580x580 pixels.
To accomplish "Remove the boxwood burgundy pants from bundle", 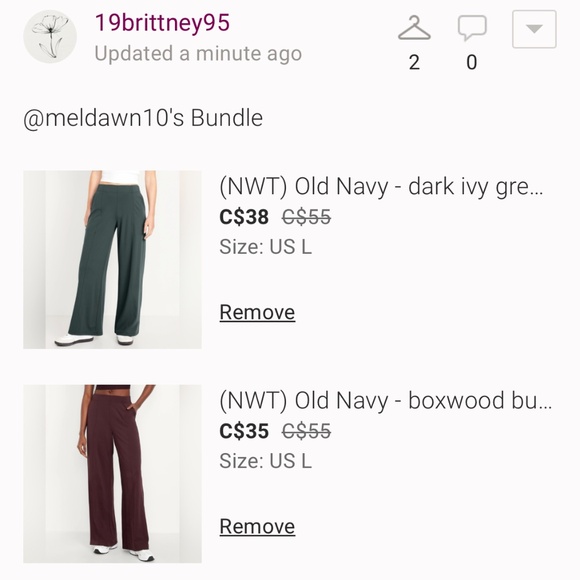I will (257, 527).
